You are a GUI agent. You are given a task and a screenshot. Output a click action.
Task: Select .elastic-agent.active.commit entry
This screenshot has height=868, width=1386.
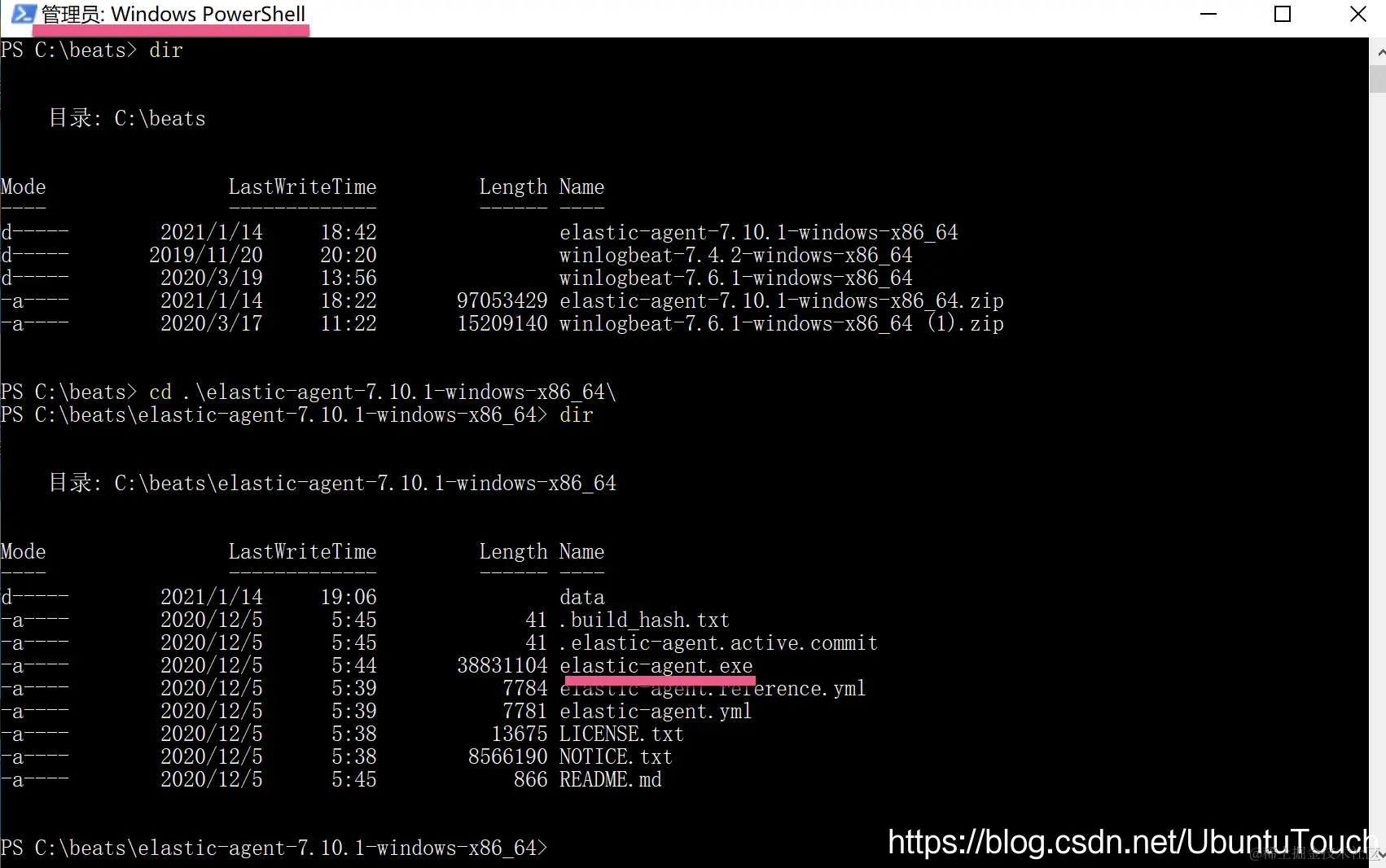pos(718,642)
